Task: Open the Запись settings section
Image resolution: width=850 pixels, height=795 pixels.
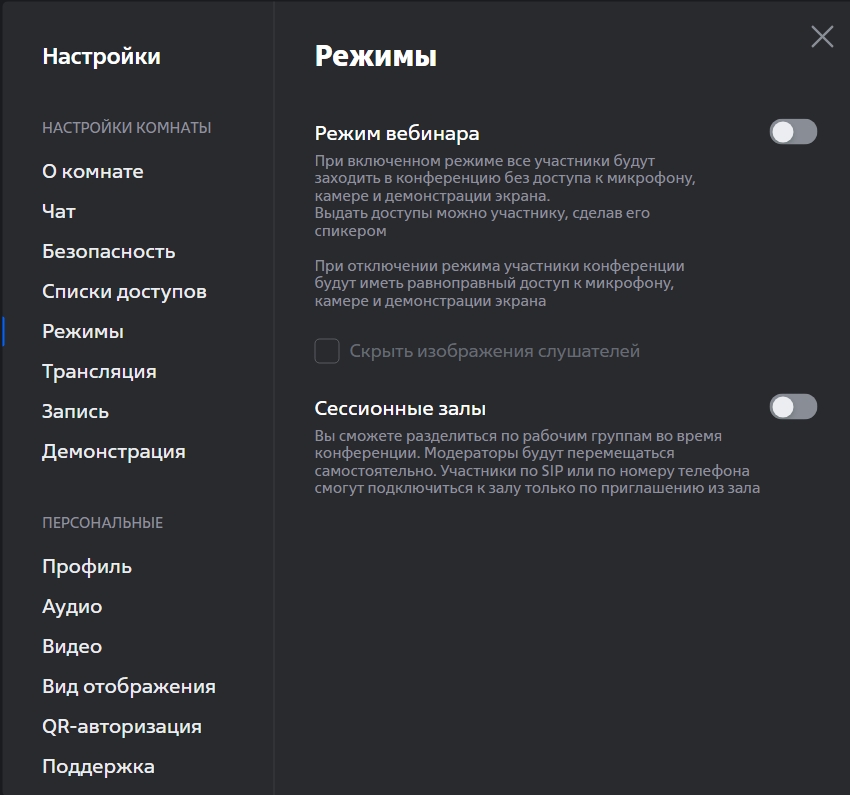Action: [75, 412]
